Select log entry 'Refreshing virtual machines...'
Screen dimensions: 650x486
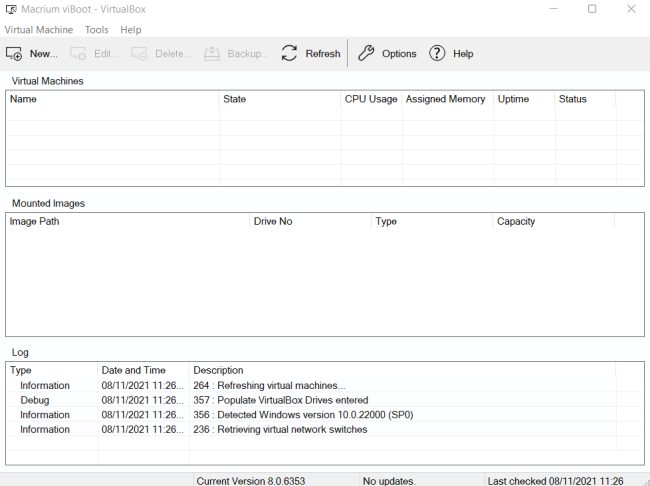(311, 386)
